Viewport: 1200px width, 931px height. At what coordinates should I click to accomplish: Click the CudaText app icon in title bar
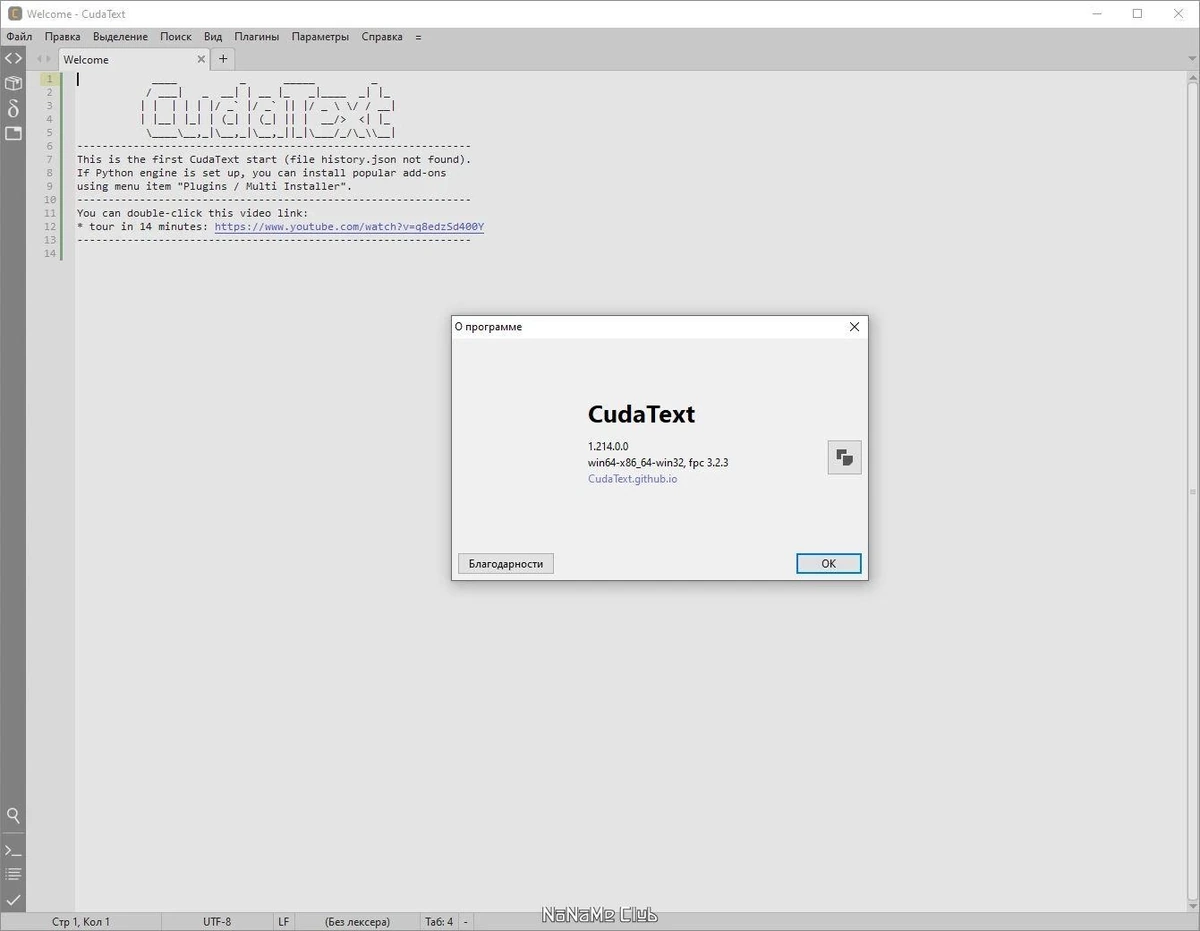coord(15,14)
